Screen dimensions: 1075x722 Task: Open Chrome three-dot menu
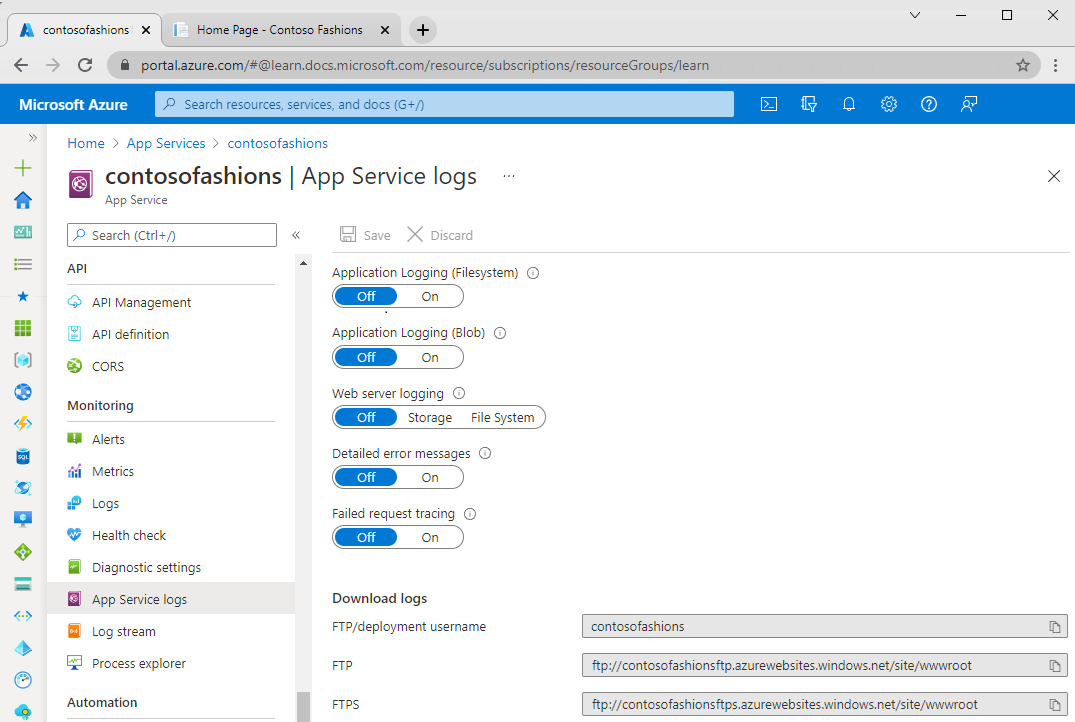point(1056,65)
